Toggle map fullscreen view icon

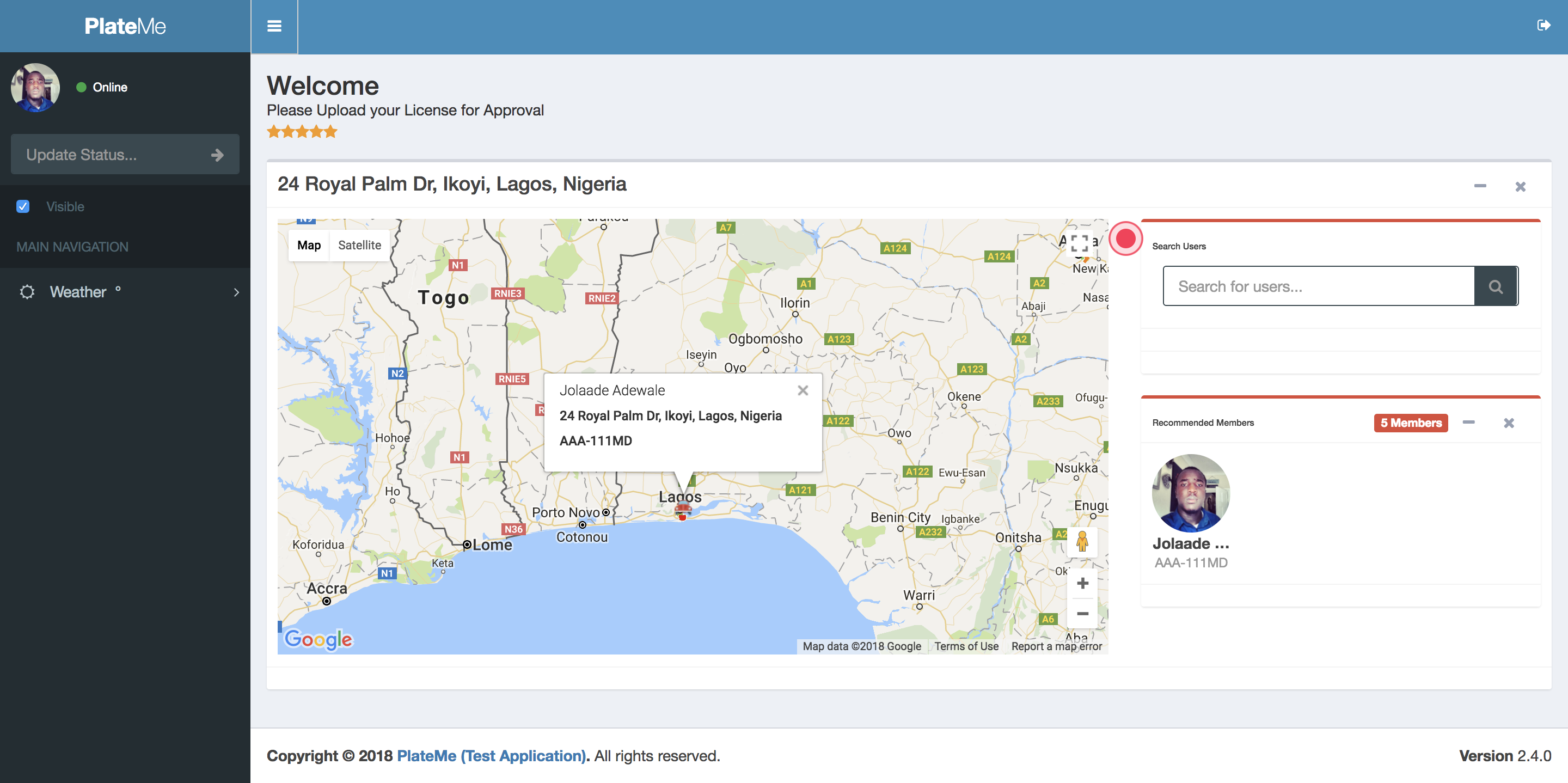(1079, 243)
